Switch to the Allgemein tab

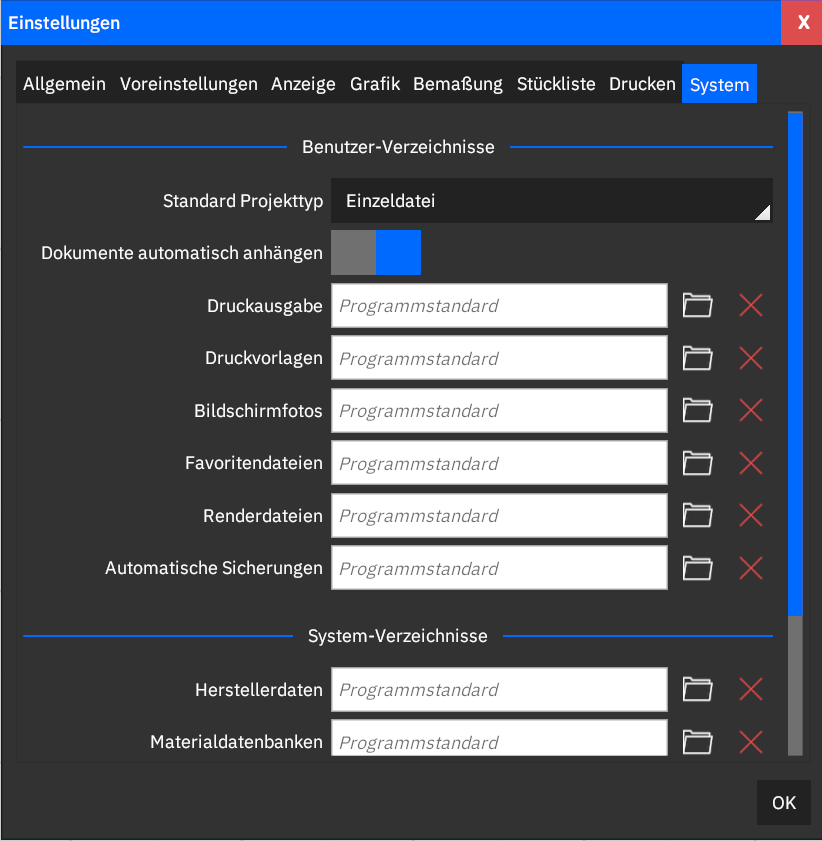pyautogui.click(x=64, y=84)
